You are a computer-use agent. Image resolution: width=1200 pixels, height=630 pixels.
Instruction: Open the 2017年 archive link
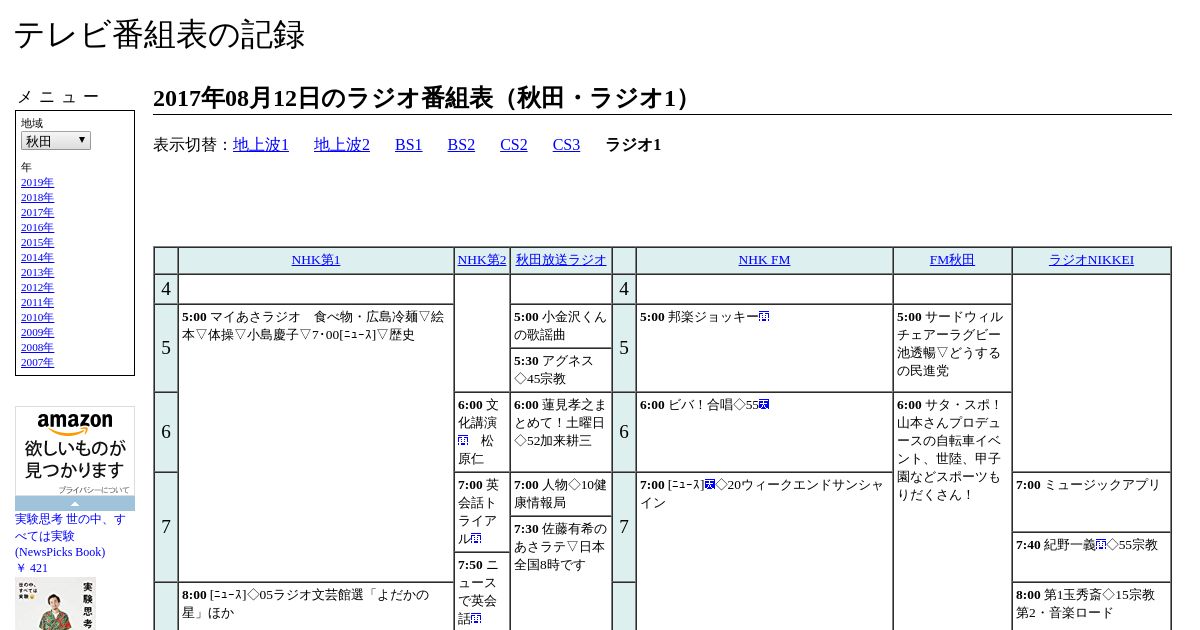(x=37, y=213)
